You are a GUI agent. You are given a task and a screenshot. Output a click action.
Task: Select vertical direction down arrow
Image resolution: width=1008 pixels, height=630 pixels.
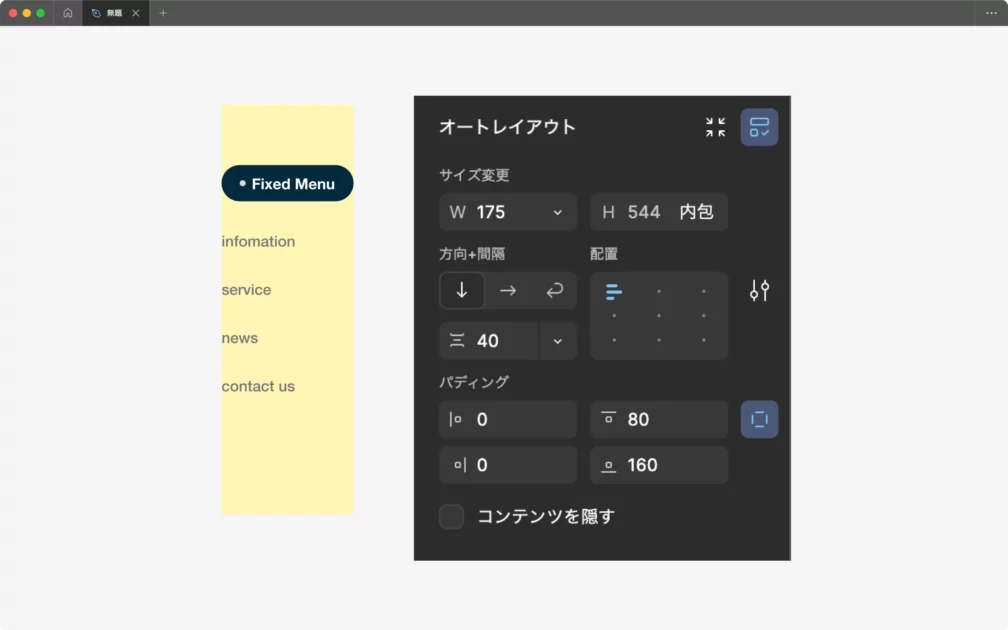(x=462, y=290)
